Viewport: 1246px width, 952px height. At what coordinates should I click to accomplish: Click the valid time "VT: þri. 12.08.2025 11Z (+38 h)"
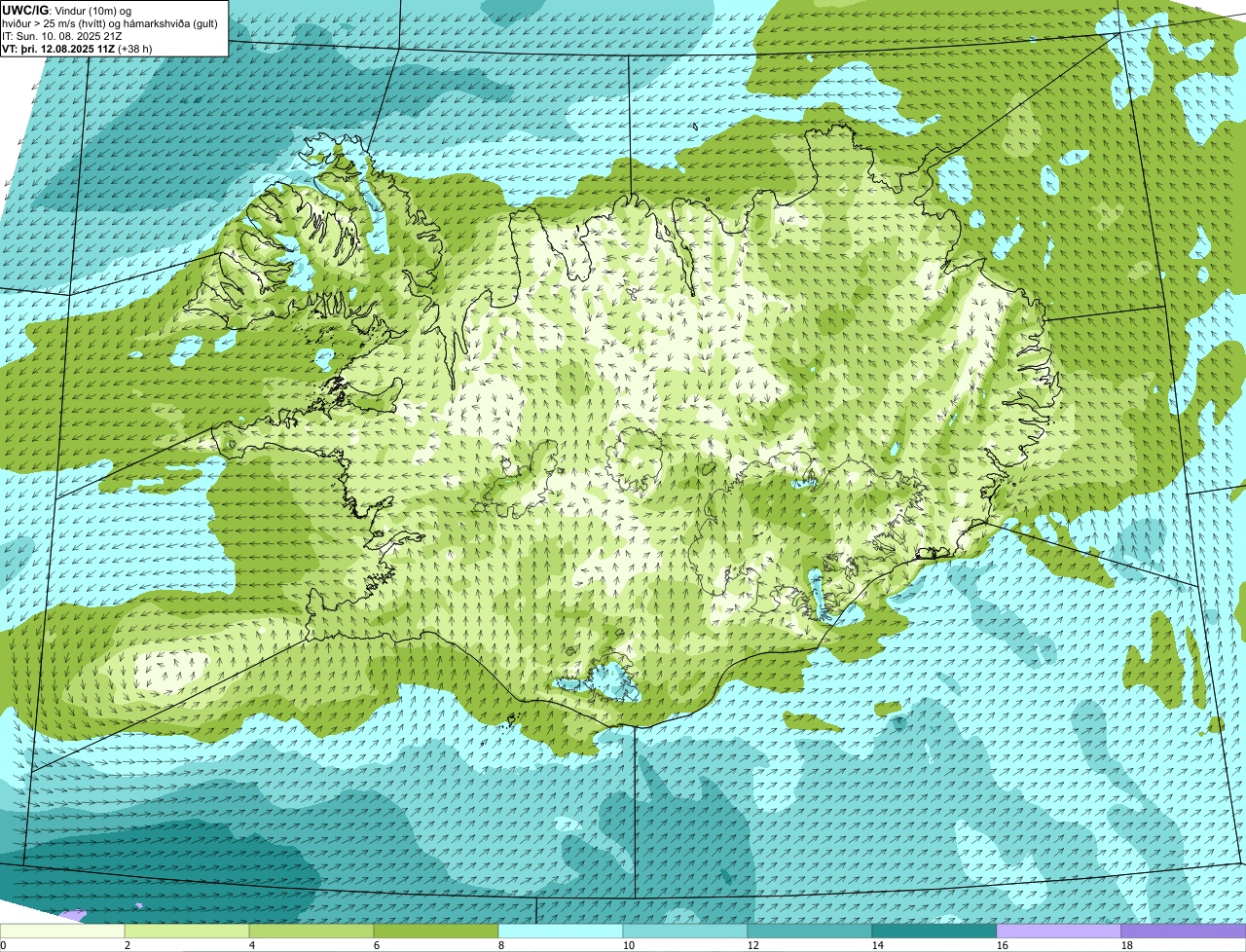coord(79,48)
